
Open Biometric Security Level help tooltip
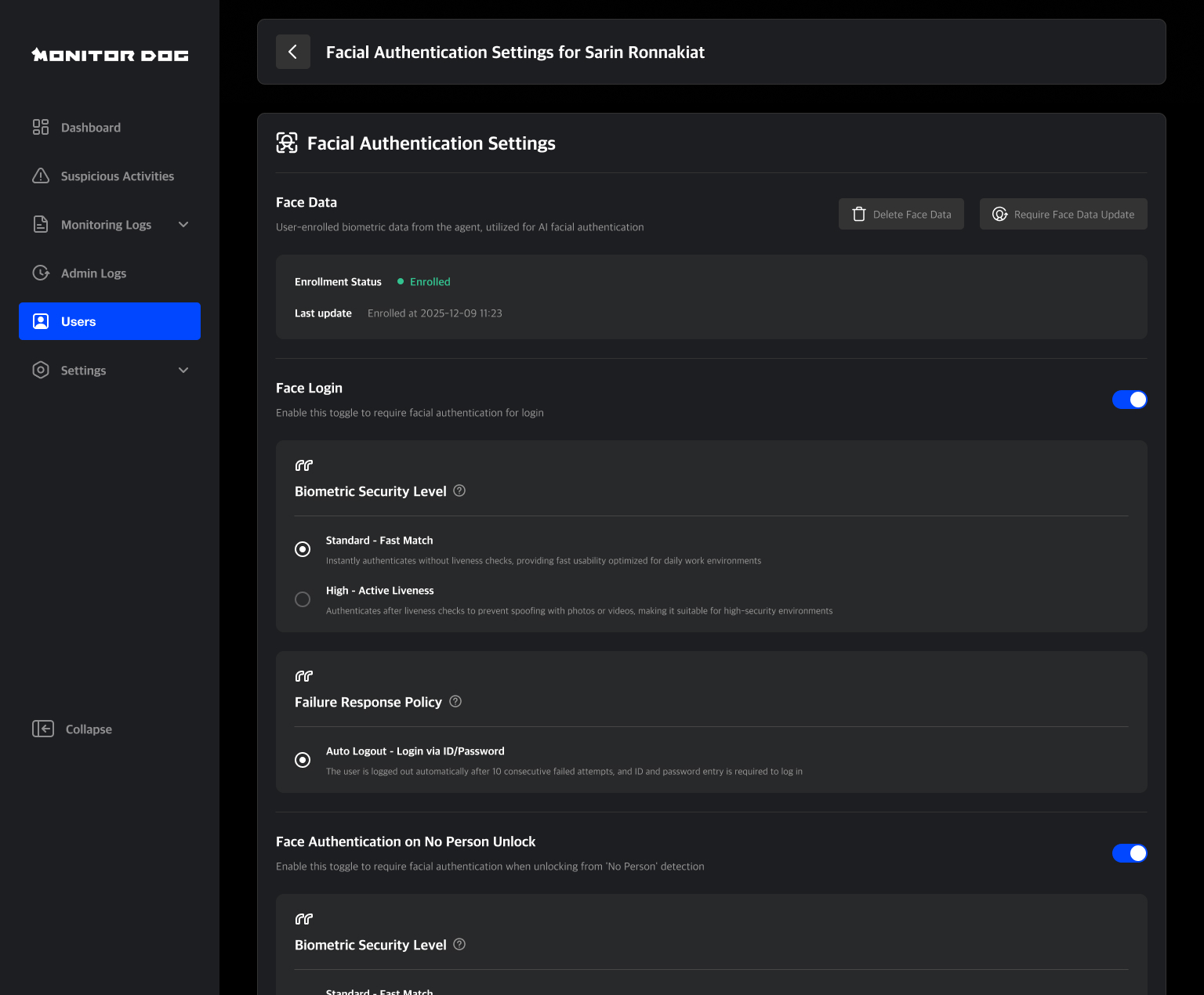coord(459,490)
